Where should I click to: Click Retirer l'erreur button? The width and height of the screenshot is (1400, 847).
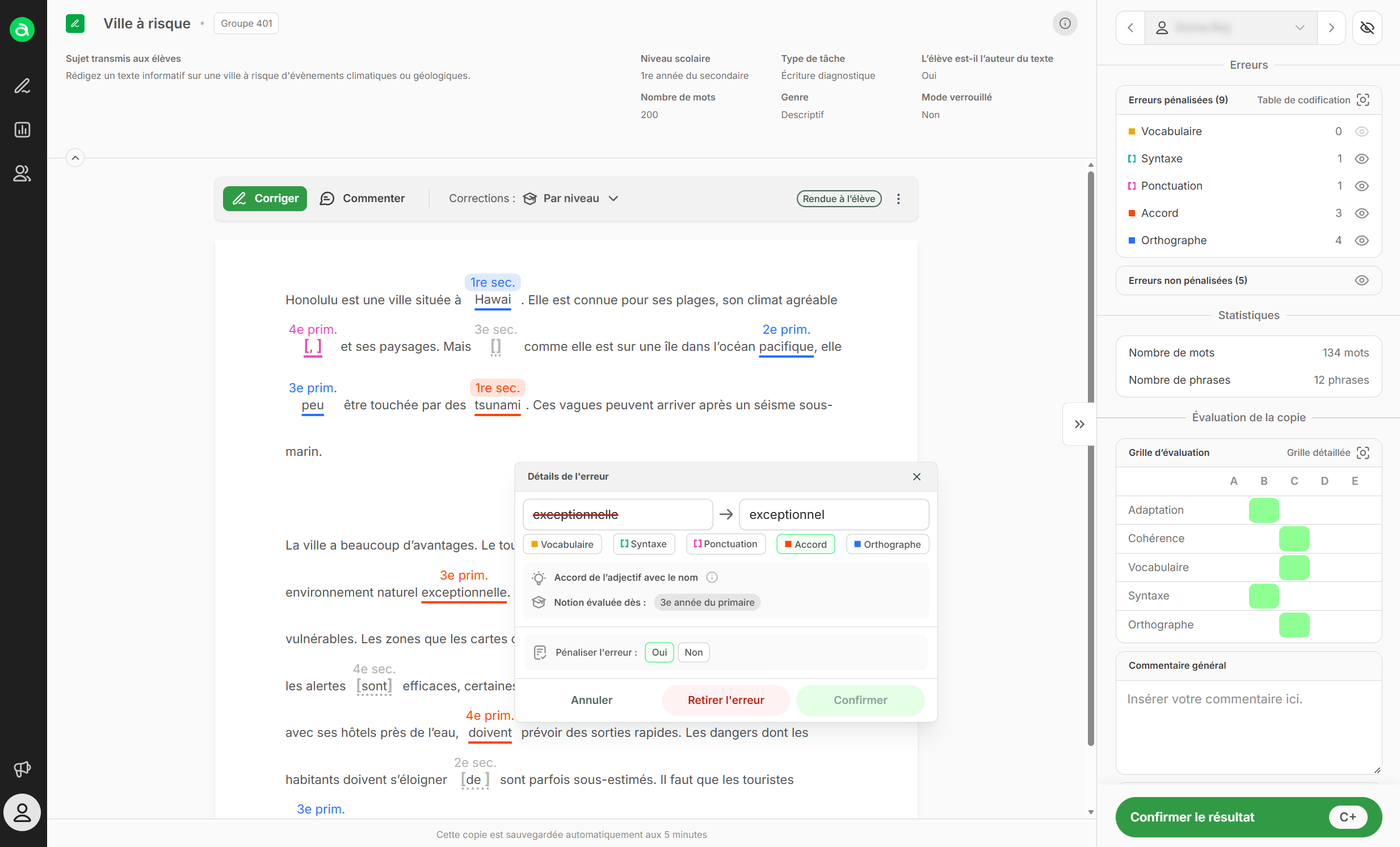coord(726,700)
